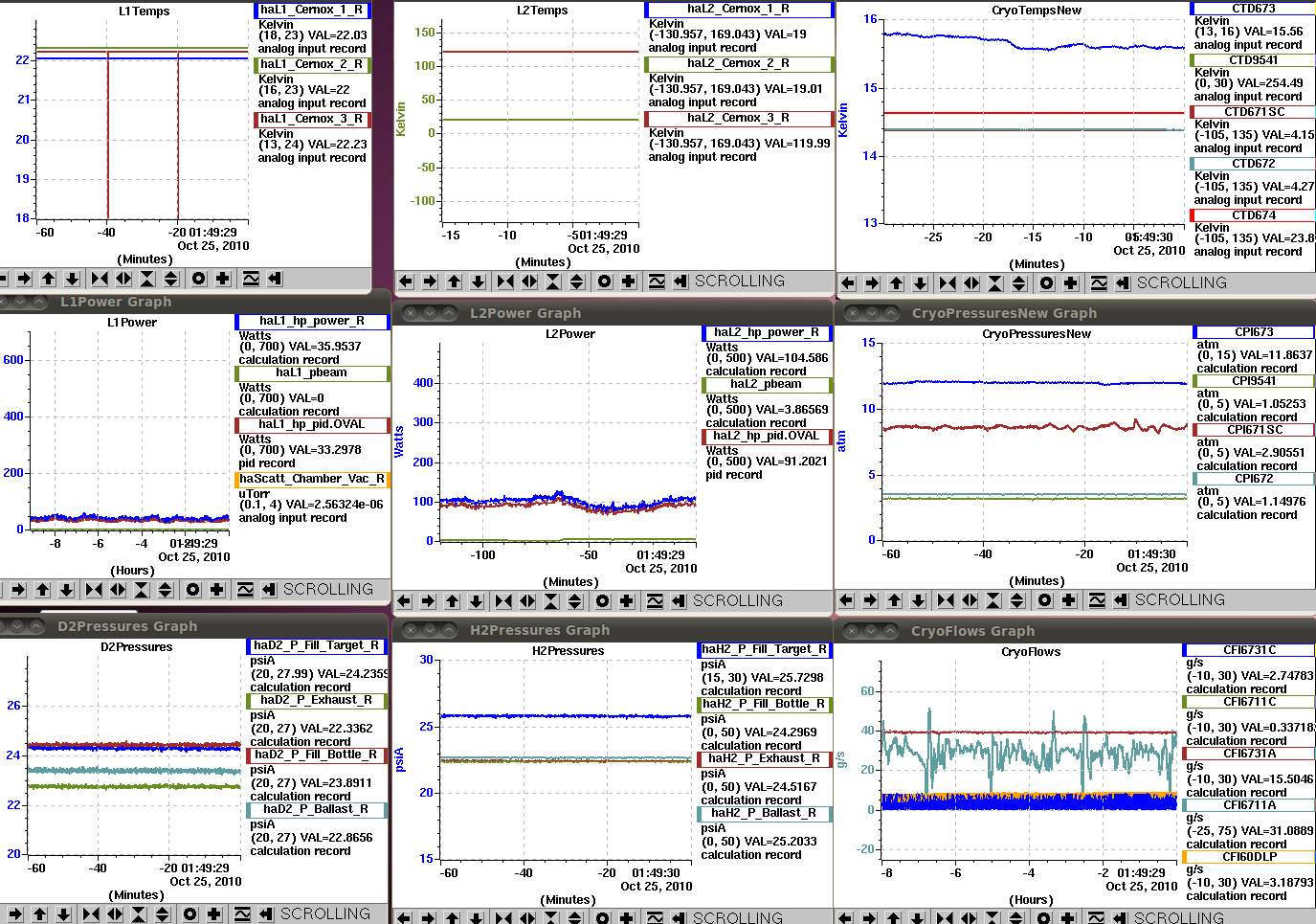Click the curve-graph icon in L2Temps toolbar
The width and height of the screenshot is (1316, 924).
pyautogui.click(x=657, y=282)
